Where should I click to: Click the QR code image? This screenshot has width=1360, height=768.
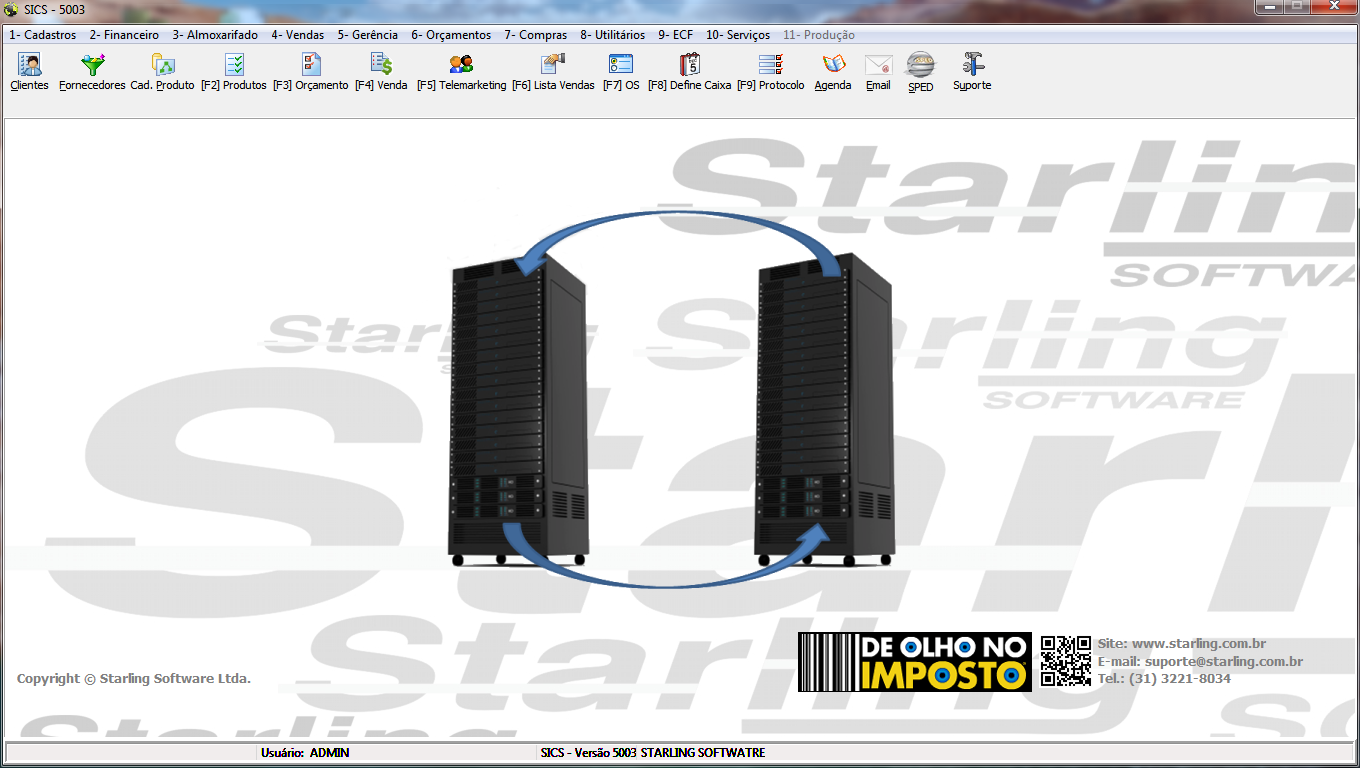(1066, 661)
